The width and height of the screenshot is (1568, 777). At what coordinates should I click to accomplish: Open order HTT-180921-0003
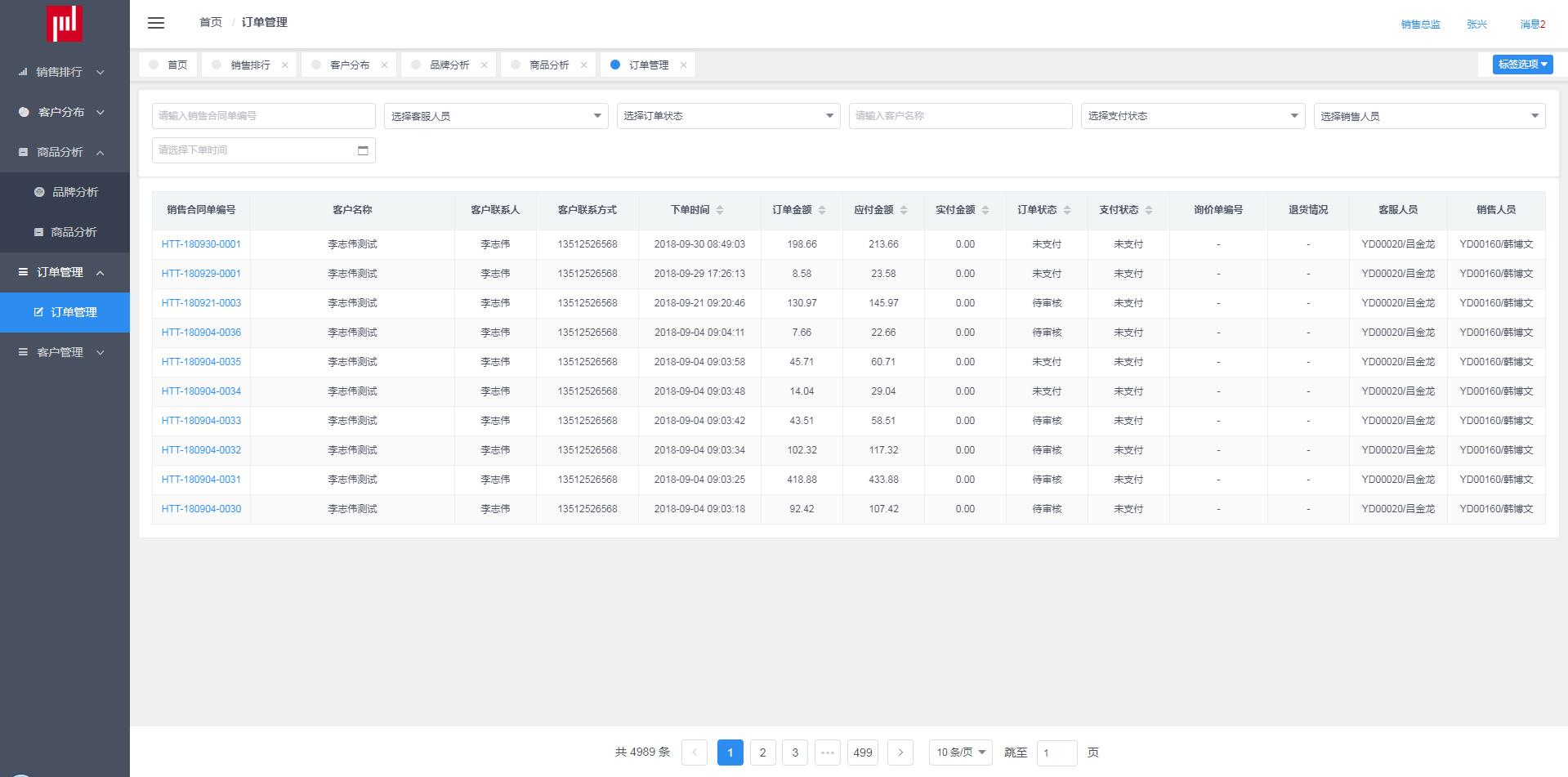coord(201,303)
